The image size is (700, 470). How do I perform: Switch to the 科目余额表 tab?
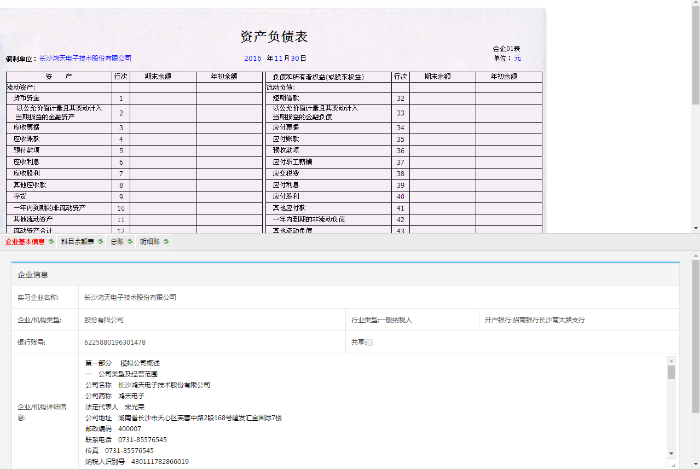point(78,241)
